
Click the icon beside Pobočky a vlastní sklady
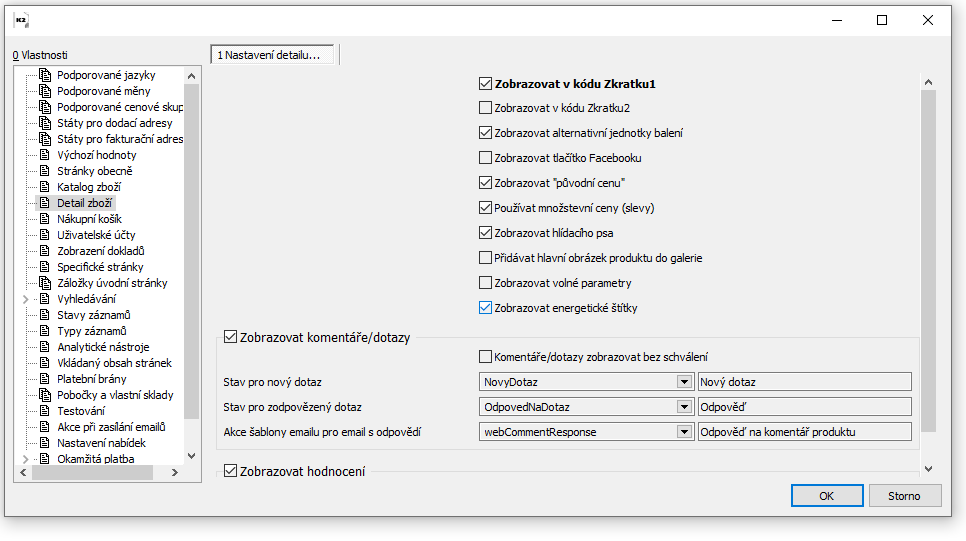(x=45, y=396)
